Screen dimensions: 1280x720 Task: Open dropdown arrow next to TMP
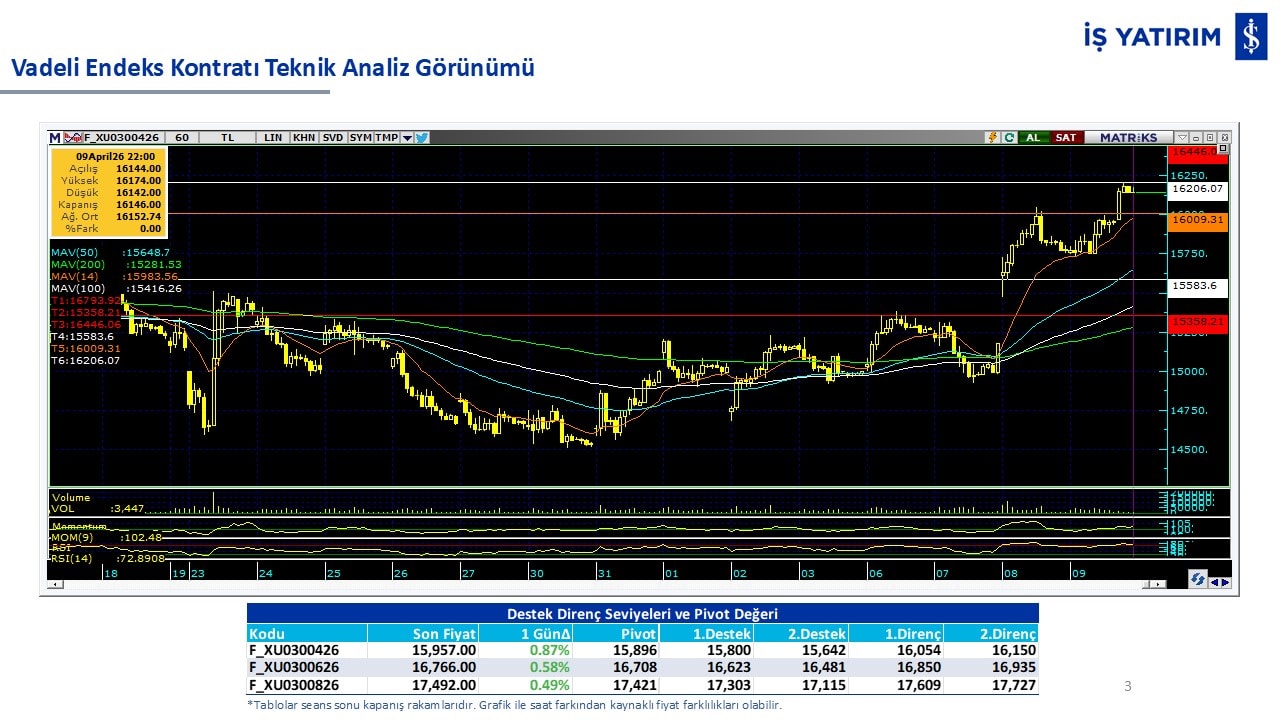click(x=407, y=138)
